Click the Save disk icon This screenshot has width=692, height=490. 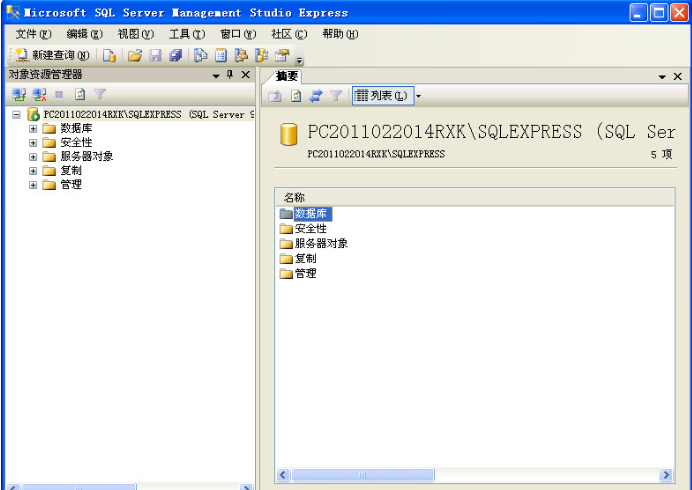(x=155, y=55)
